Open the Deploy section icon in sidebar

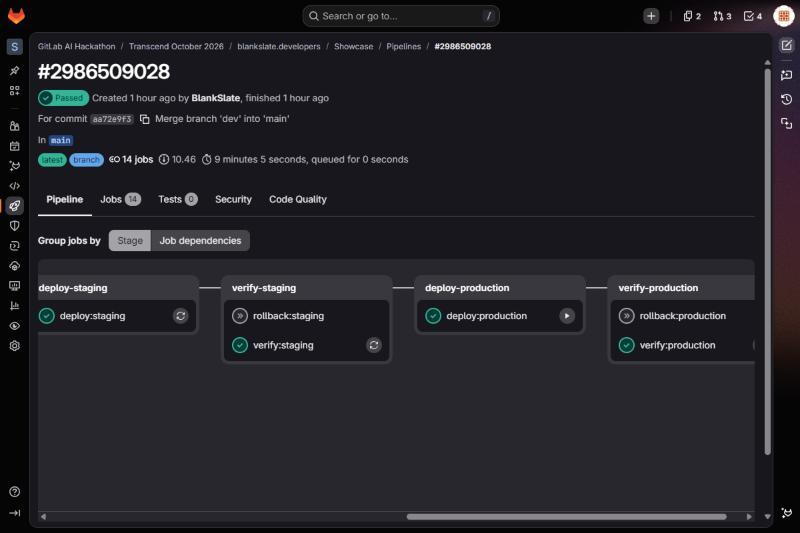tap(14, 246)
